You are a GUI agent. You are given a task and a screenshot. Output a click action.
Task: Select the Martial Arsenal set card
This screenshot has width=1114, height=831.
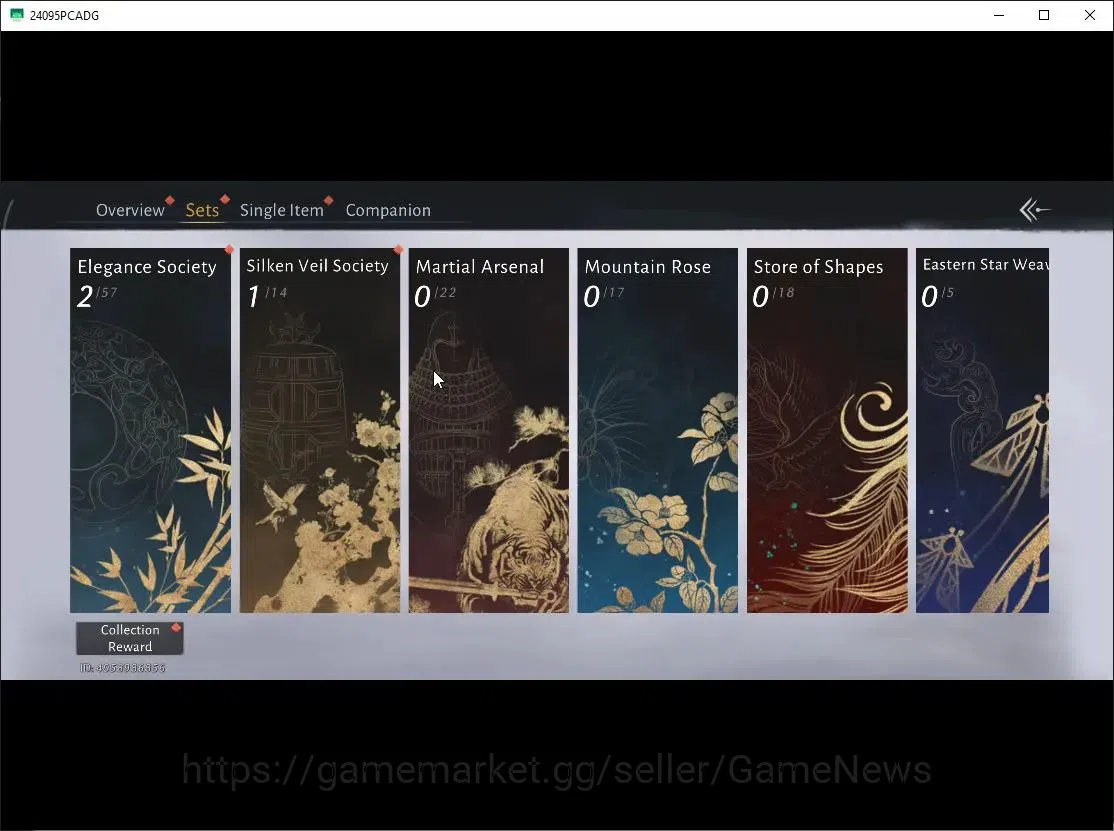(x=489, y=430)
